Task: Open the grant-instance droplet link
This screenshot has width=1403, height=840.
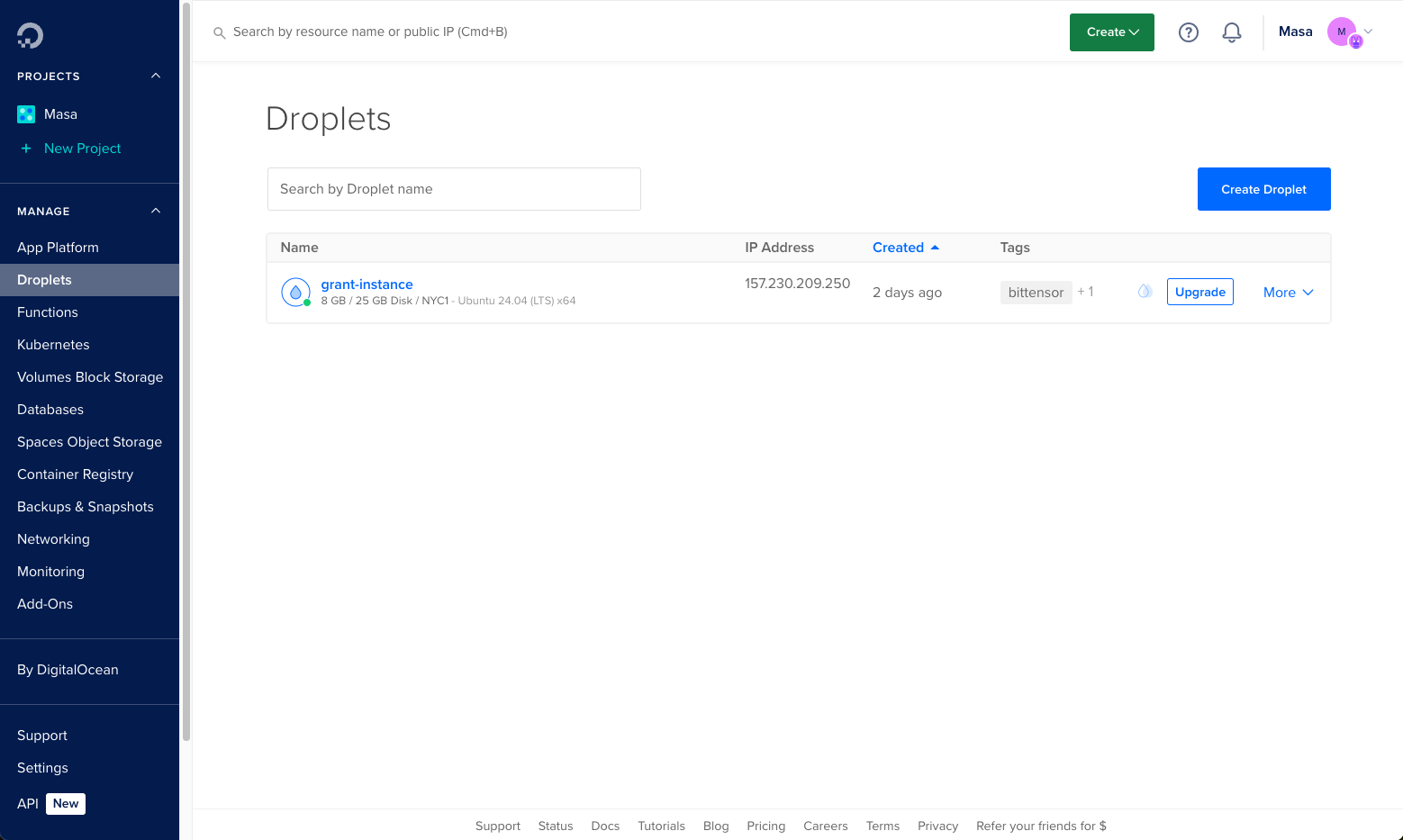Action: (x=367, y=285)
